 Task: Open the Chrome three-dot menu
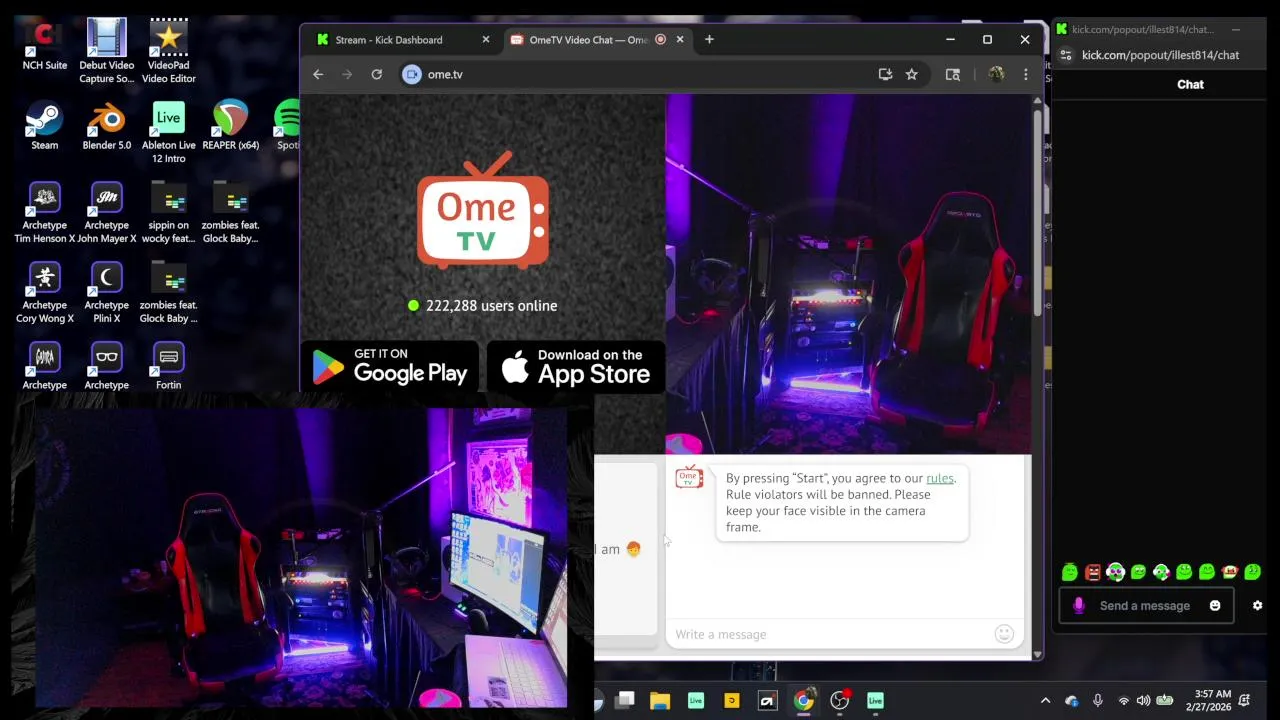pos(1025,74)
